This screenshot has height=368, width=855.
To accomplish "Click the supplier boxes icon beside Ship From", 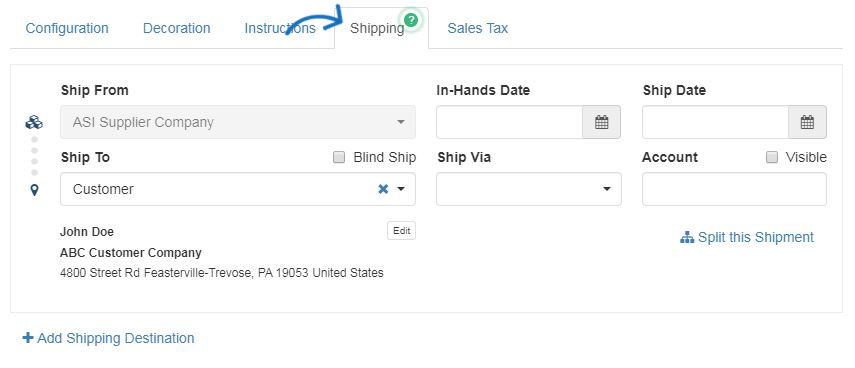I will point(34,123).
